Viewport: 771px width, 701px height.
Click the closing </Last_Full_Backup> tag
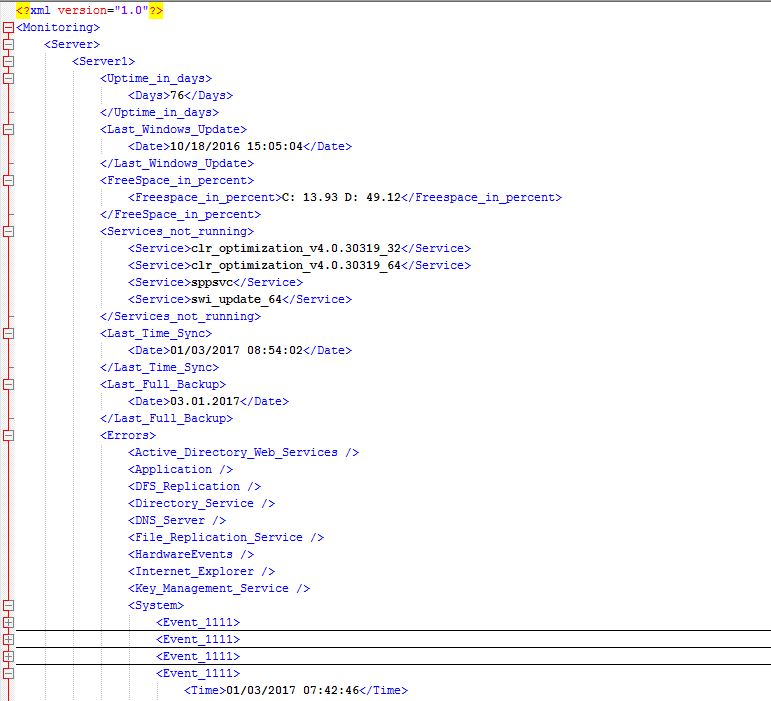(x=166, y=418)
